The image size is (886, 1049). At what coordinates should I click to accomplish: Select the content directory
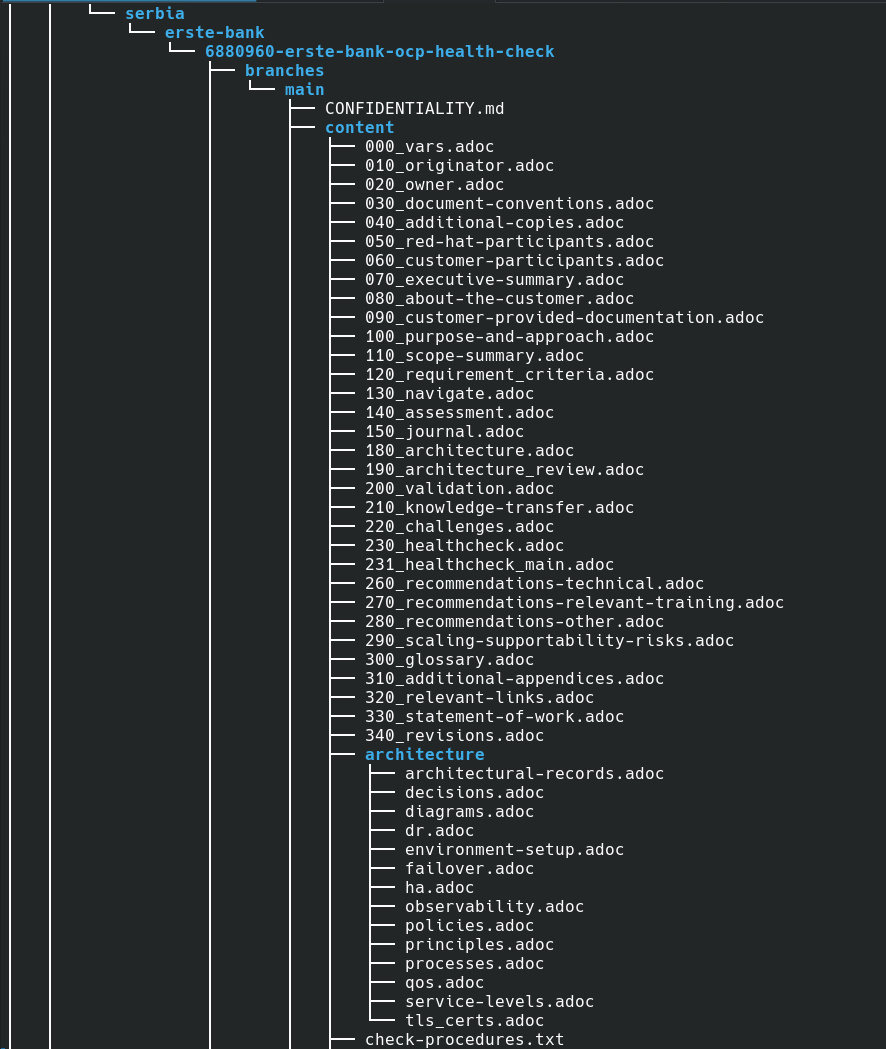pyautogui.click(x=359, y=127)
